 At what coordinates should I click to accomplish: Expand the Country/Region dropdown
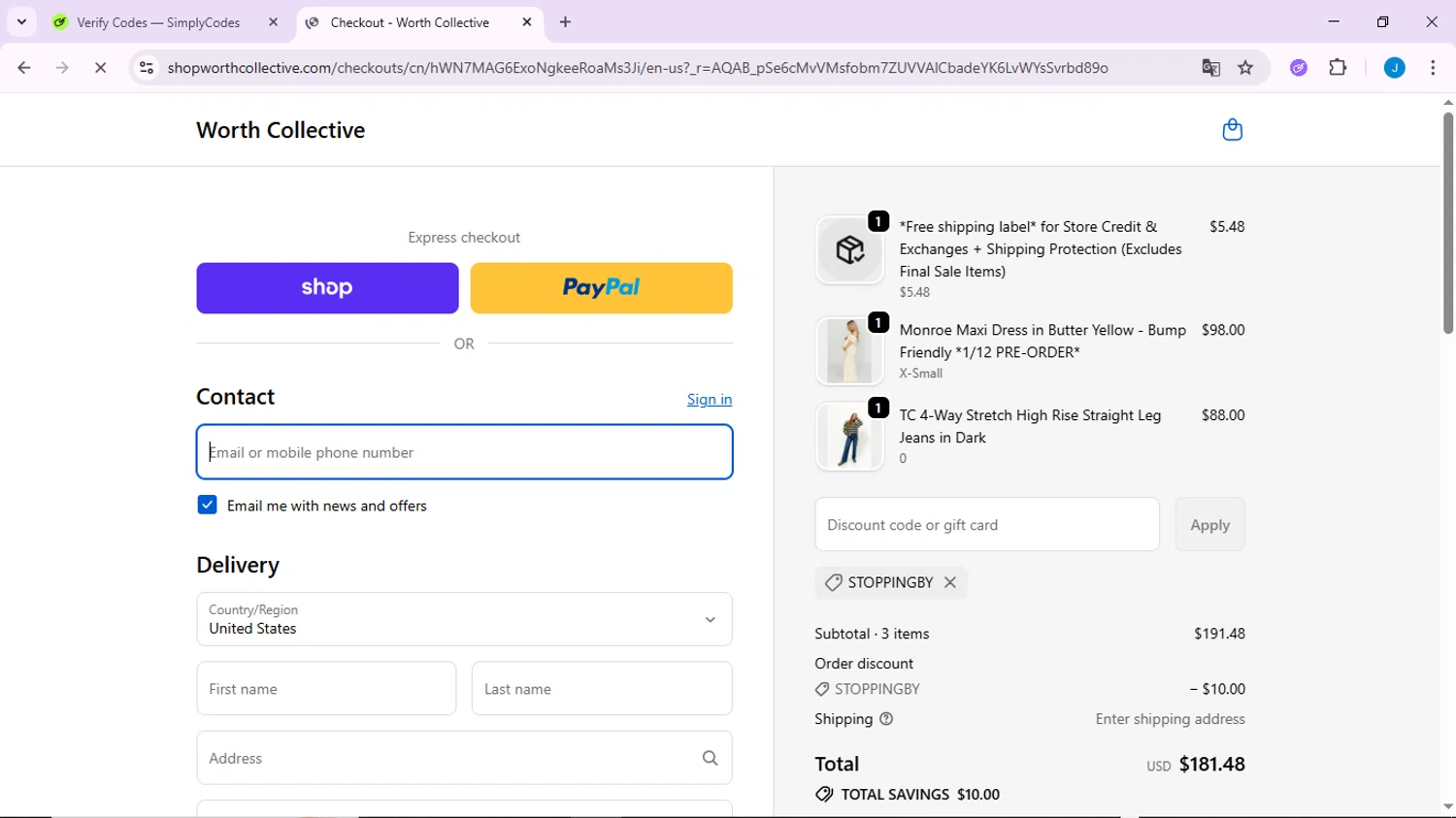(x=464, y=619)
